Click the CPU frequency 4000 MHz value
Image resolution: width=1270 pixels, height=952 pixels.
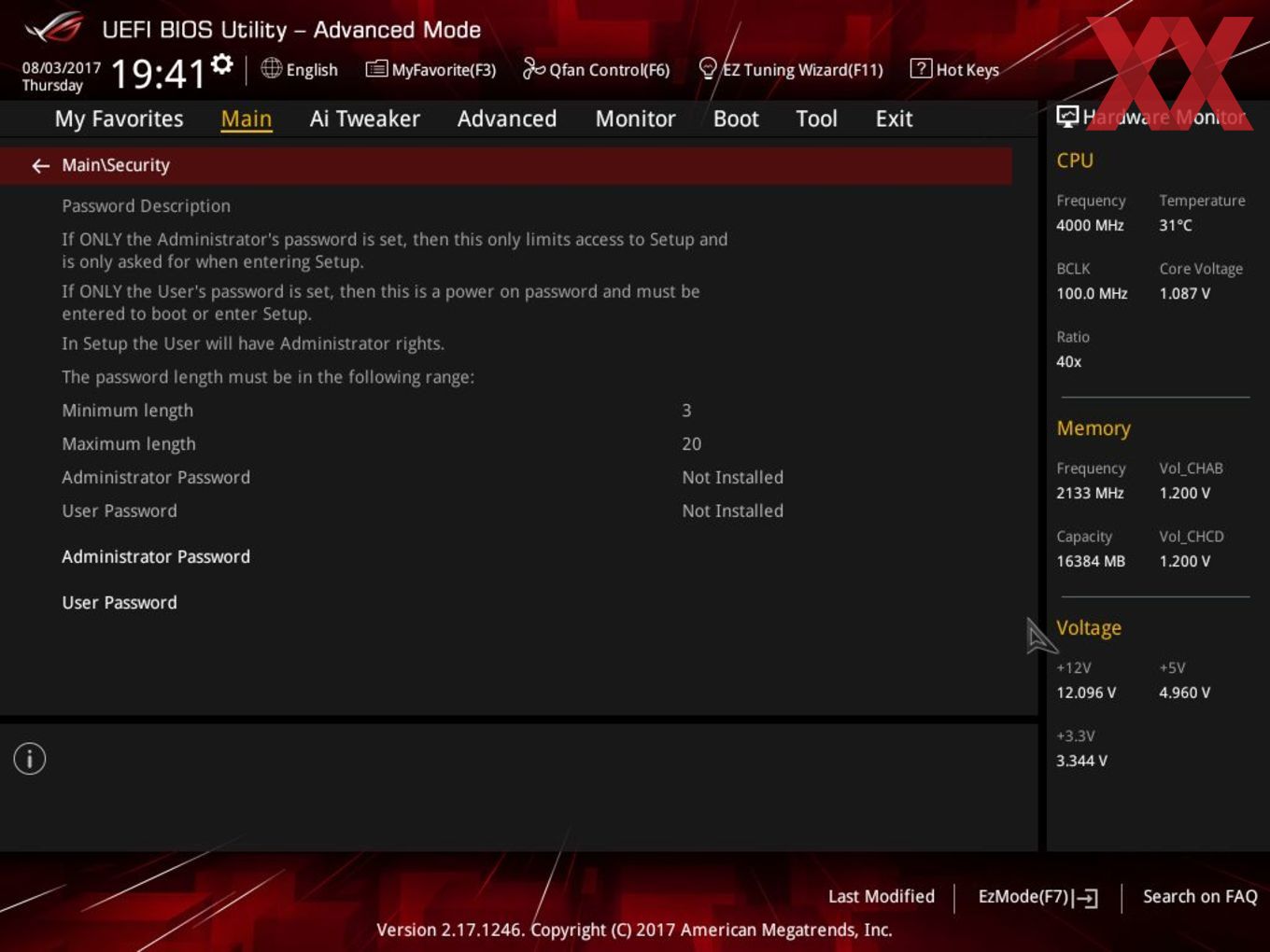[1090, 226]
